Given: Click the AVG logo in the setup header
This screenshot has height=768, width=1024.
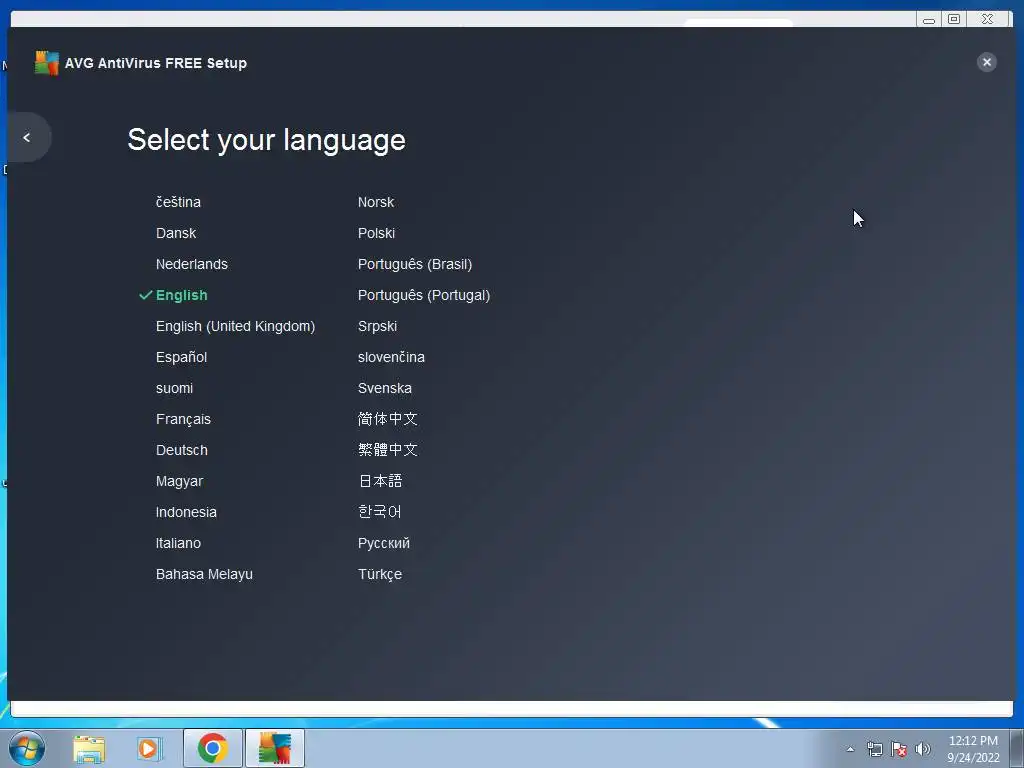Looking at the screenshot, I should pyautogui.click(x=46, y=63).
